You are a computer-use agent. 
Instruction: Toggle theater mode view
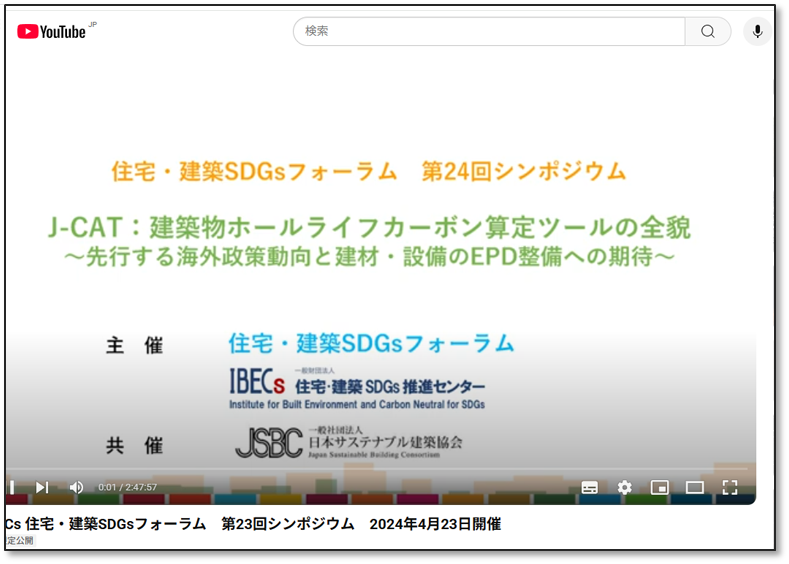(694, 487)
